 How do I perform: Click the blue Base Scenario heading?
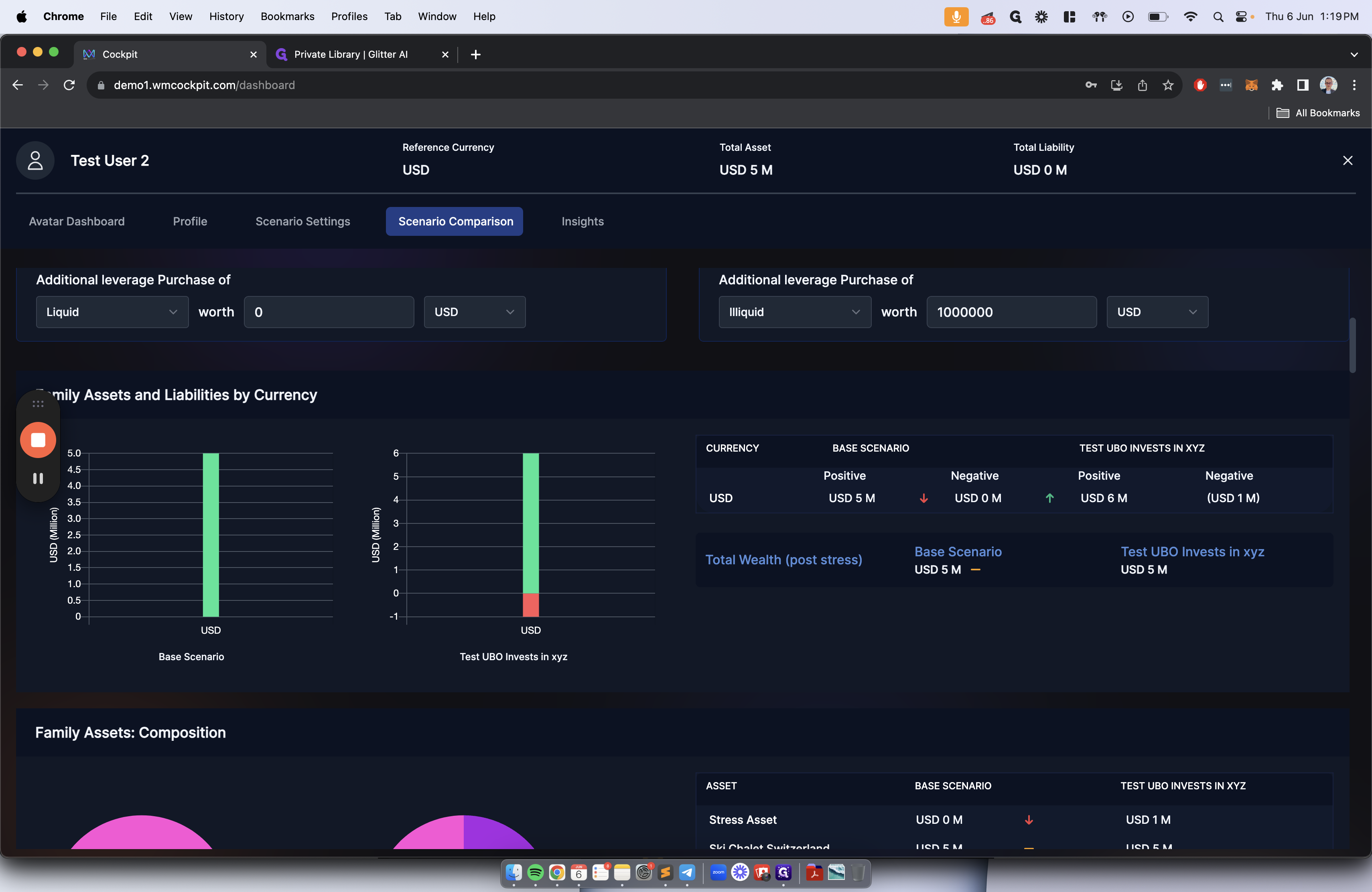click(958, 552)
